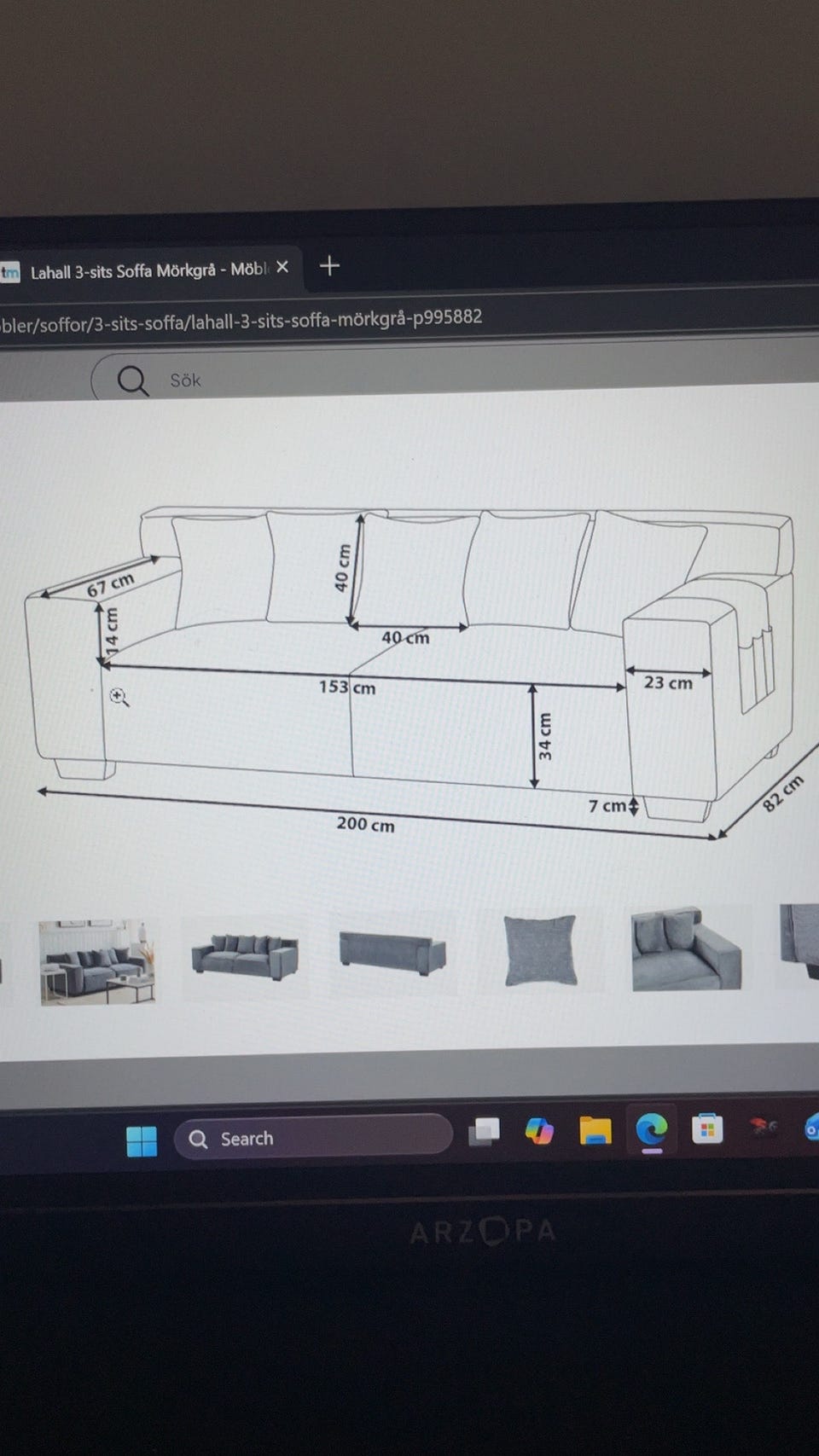Select the Lahall 3-sits Soffa Mörkgrå tab
Viewport: 819px width, 1456px height.
[149, 270]
